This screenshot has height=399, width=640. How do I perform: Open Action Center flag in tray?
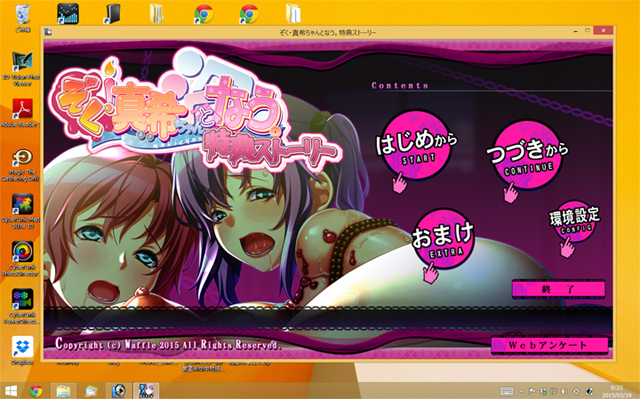click(x=532, y=391)
